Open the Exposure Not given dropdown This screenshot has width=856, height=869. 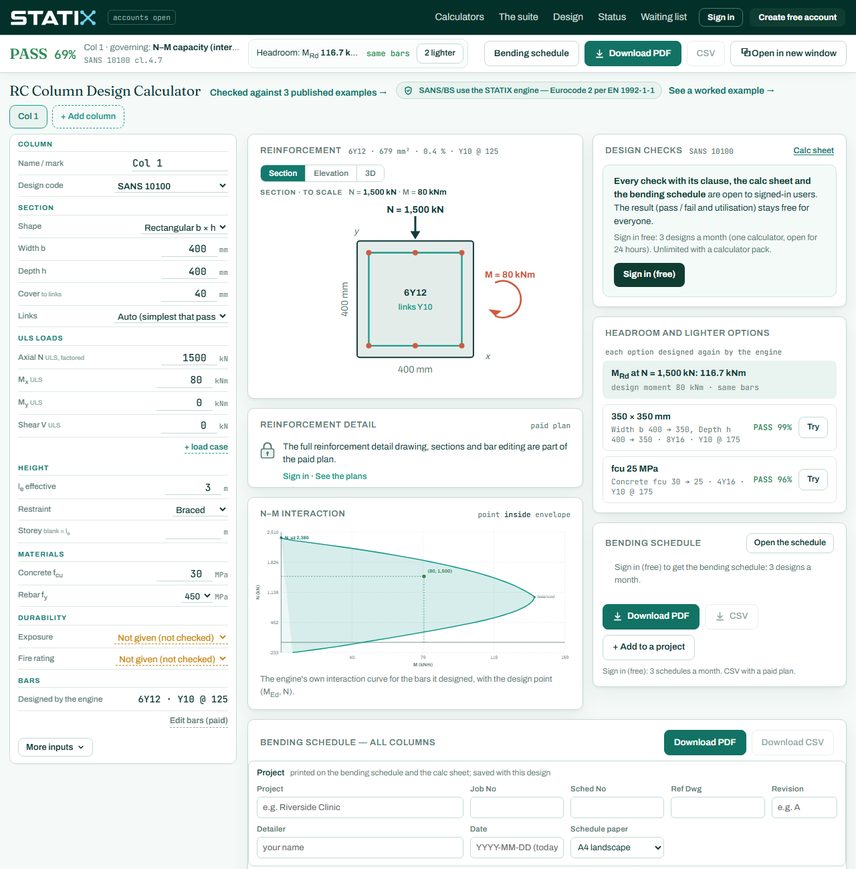[x=172, y=638]
